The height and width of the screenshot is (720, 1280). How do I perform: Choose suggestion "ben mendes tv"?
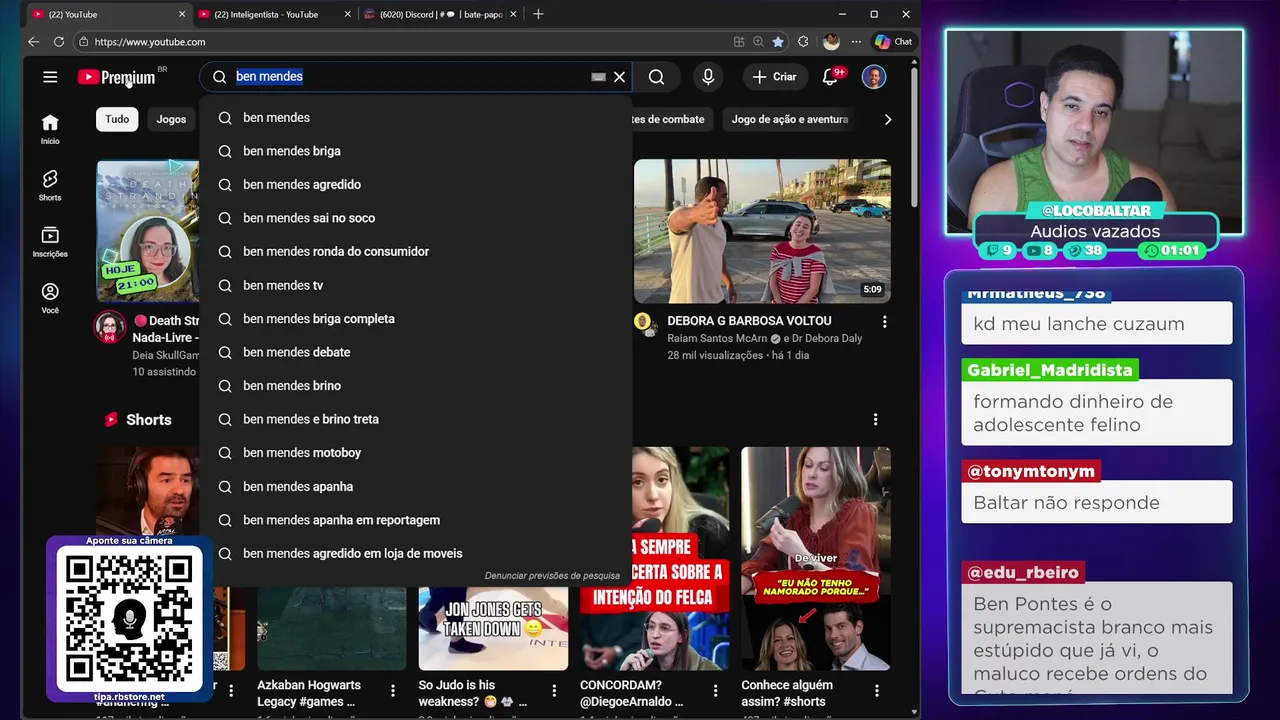(416, 285)
